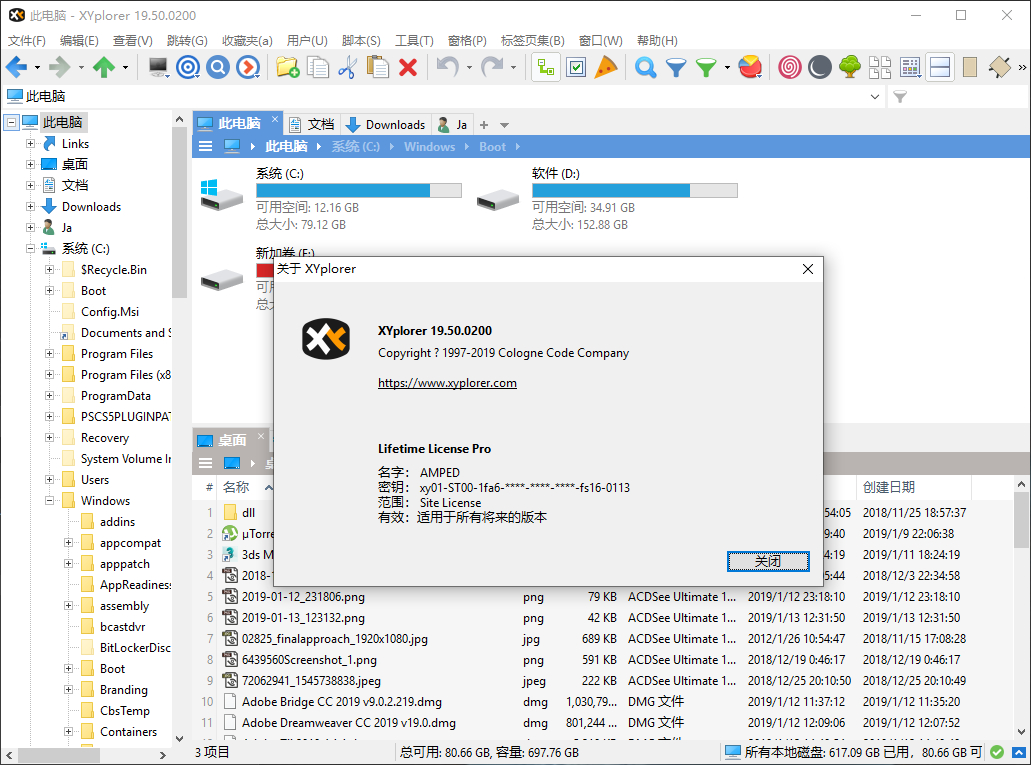Open Find Files with magnifier icon
This screenshot has height=765, width=1031.
point(646,67)
